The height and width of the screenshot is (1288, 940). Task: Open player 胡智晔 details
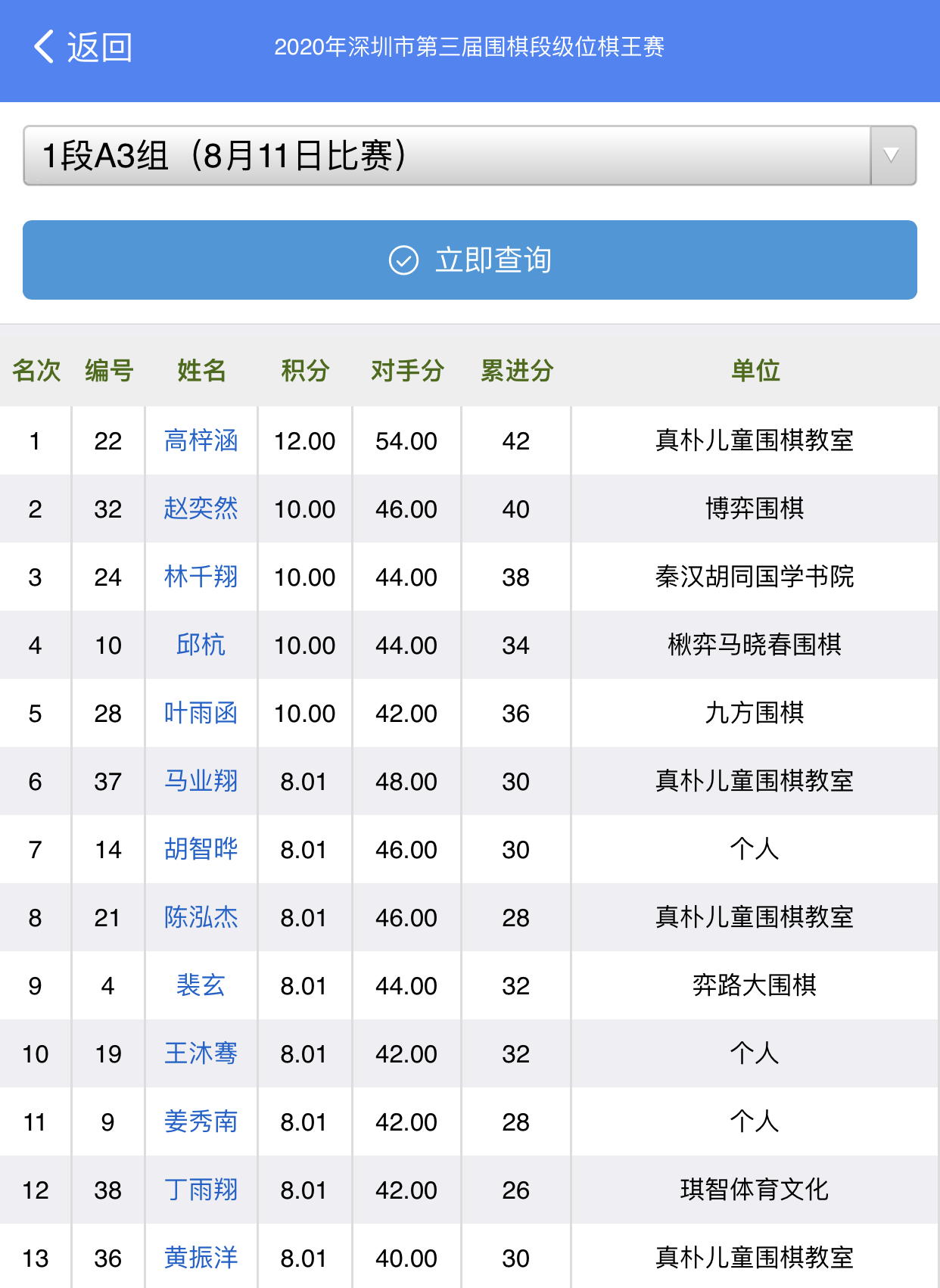point(201,849)
